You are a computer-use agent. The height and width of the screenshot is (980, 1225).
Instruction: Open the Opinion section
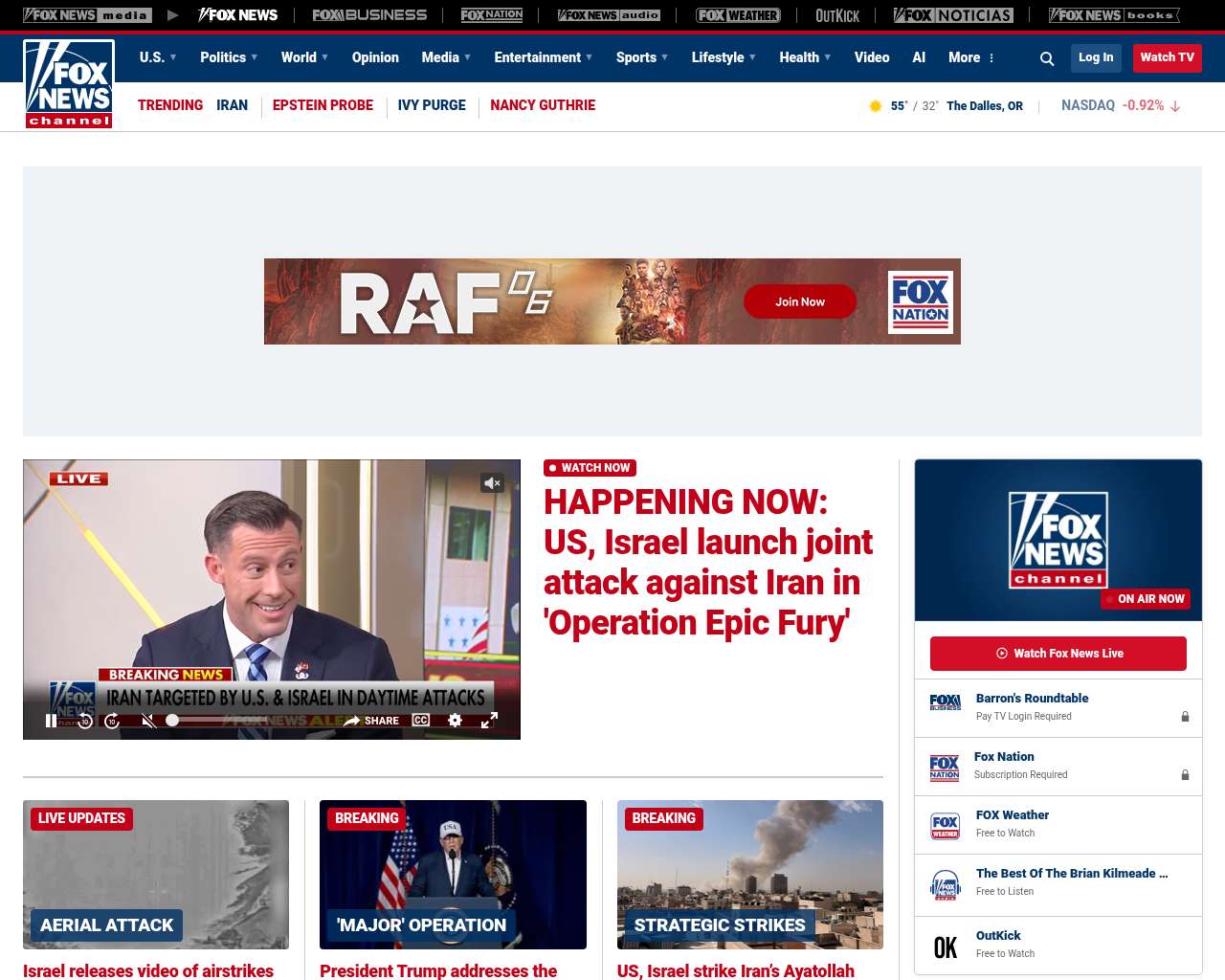375,57
